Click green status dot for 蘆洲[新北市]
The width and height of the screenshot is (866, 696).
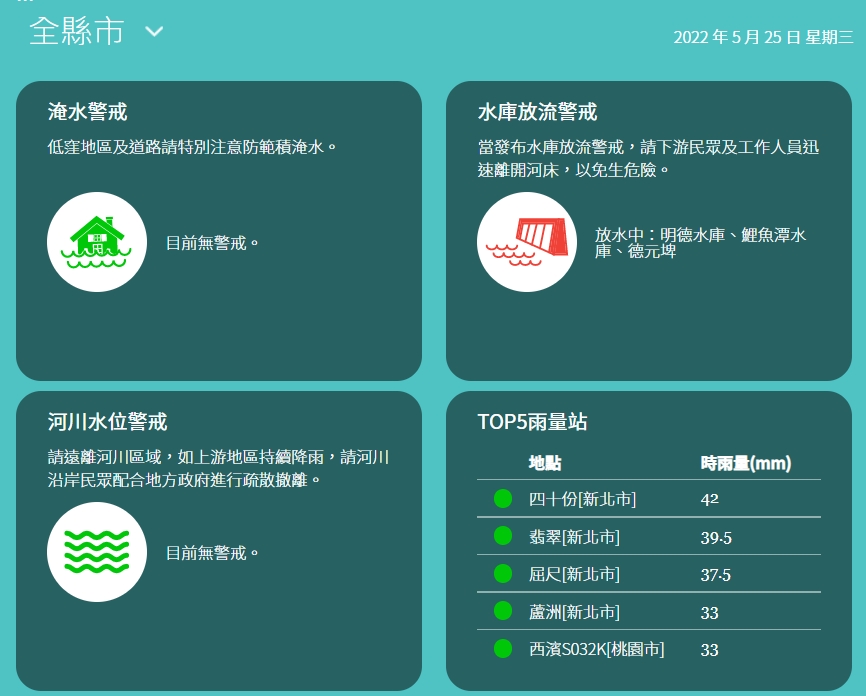click(503, 611)
